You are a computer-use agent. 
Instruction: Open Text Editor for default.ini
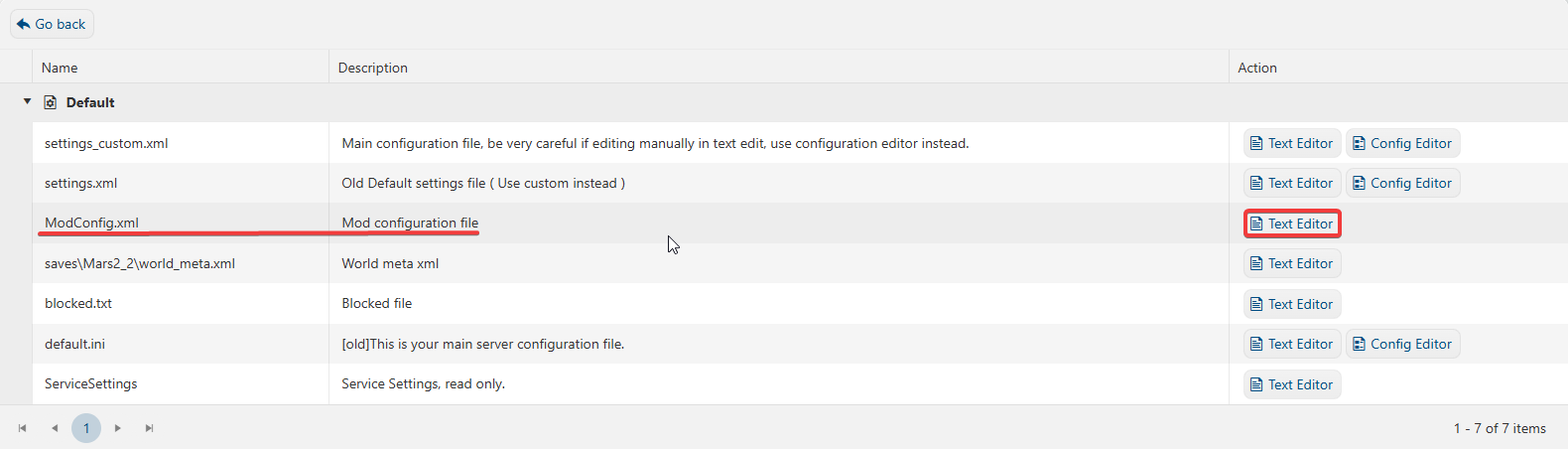click(x=1291, y=344)
